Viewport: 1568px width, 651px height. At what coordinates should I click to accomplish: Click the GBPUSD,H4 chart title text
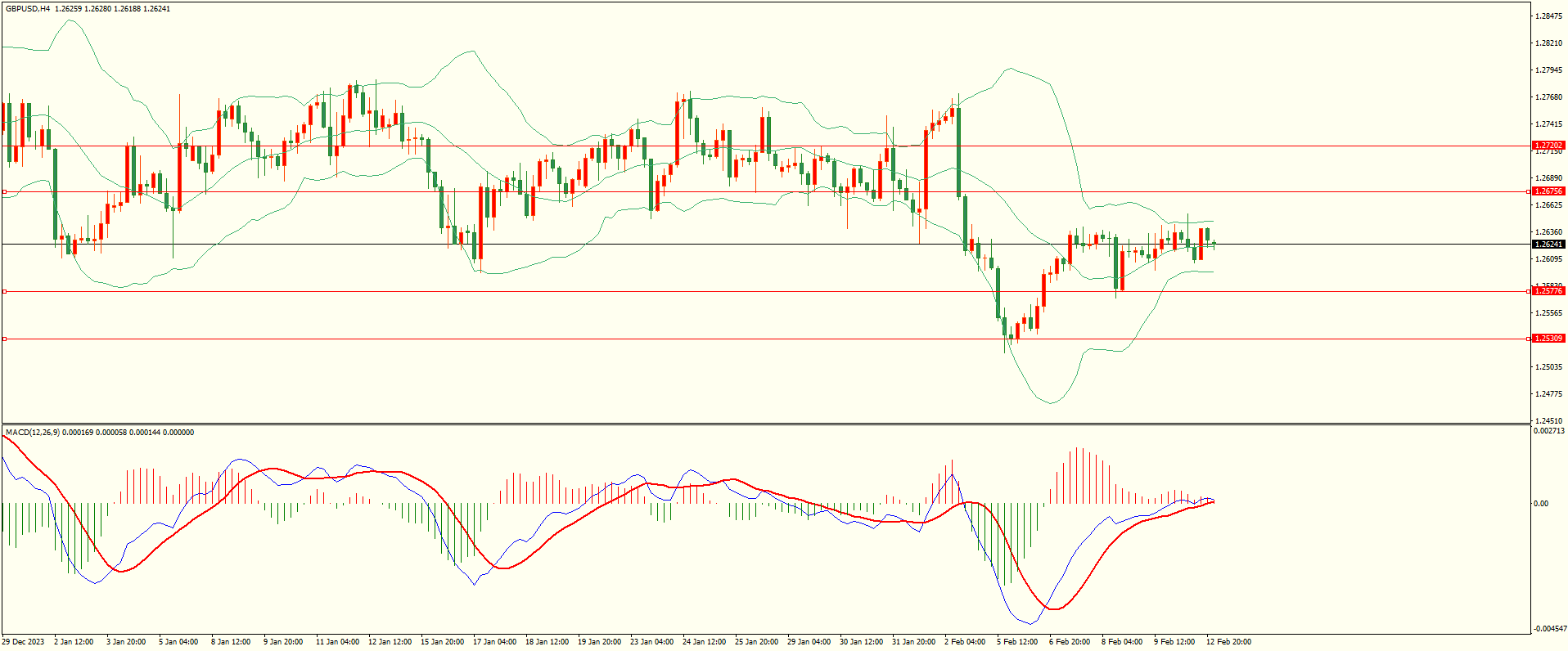tap(28, 9)
